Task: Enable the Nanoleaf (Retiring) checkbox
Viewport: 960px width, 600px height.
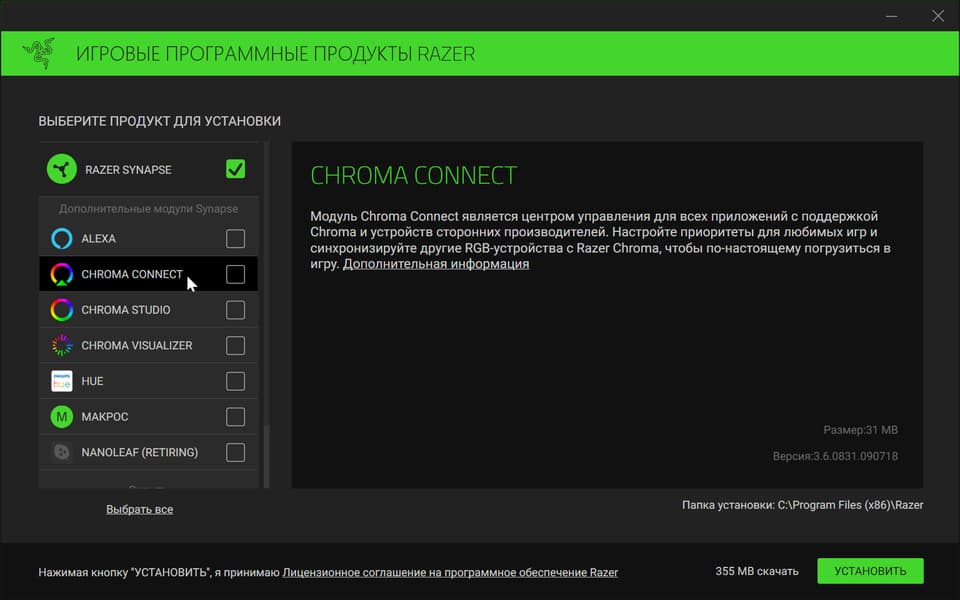Action: coord(236,452)
